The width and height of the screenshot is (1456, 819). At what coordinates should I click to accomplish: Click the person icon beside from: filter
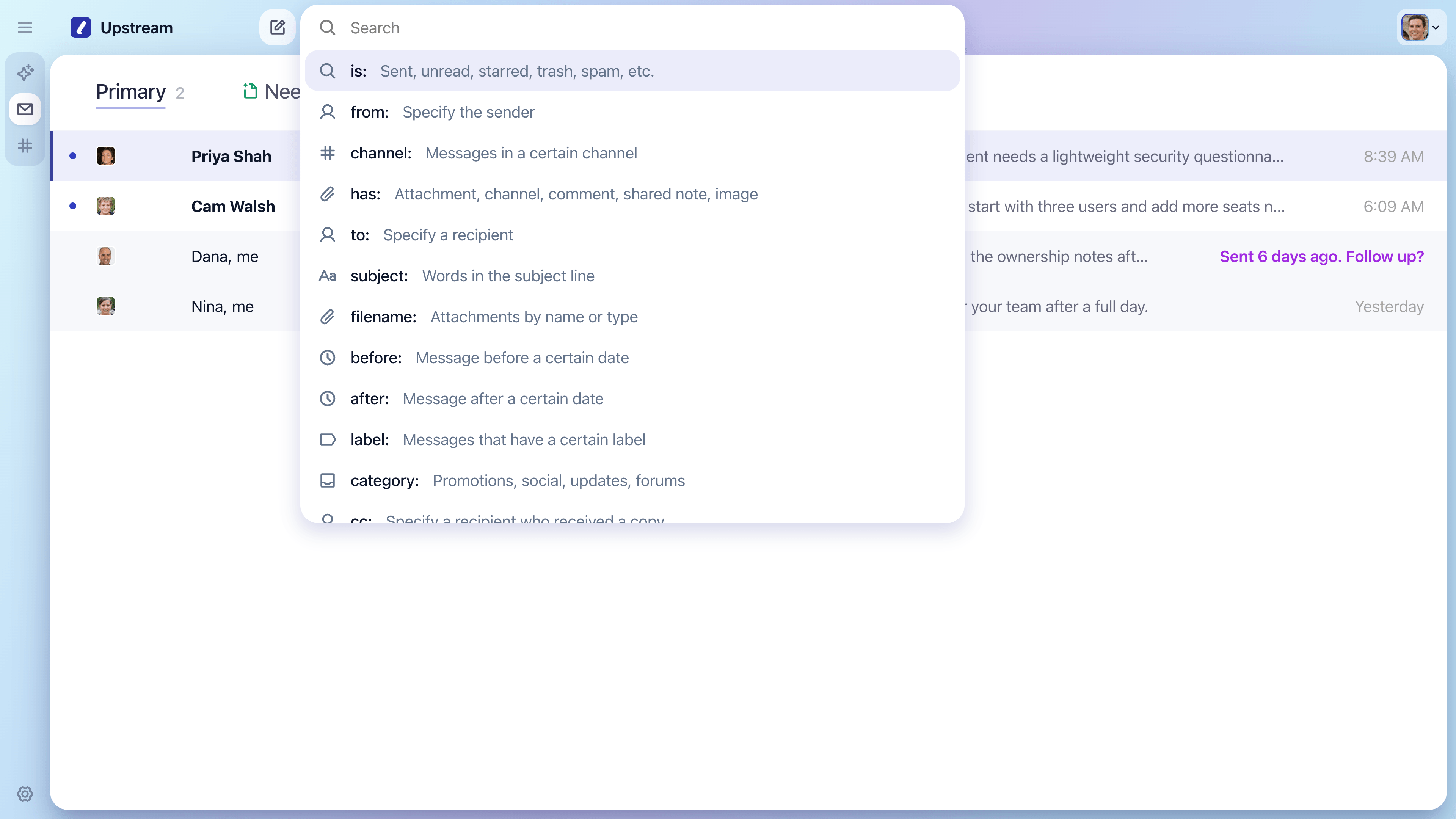click(327, 112)
